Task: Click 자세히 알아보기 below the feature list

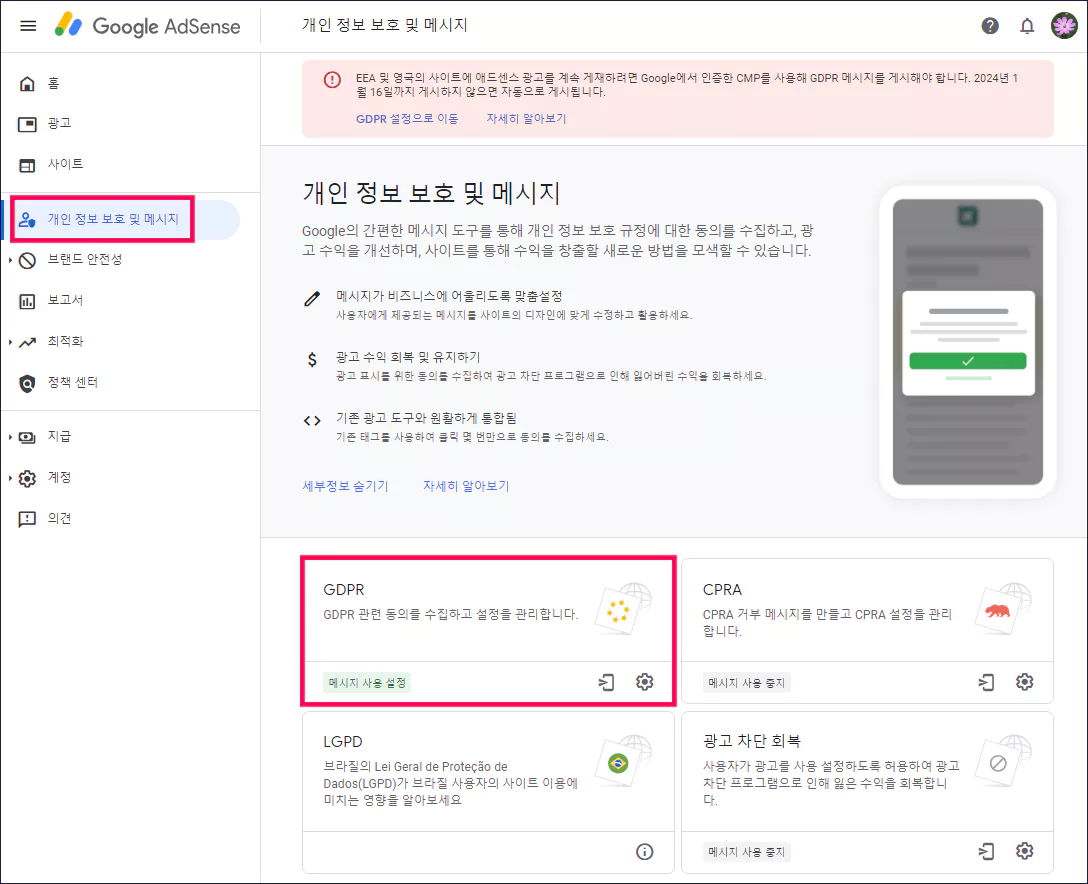Action: [466, 486]
